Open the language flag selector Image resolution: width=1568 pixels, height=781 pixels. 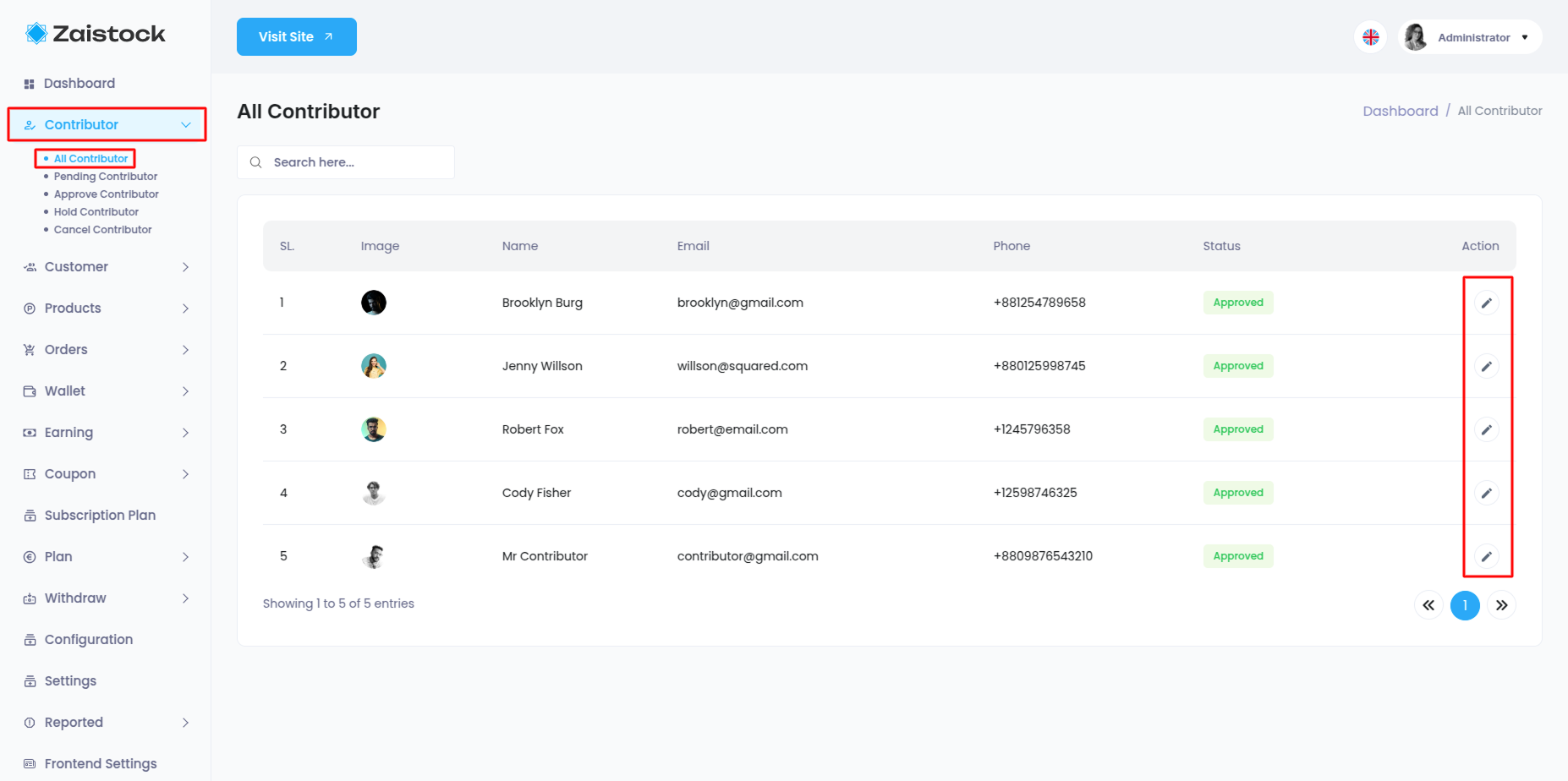(x=1371, y=37)
